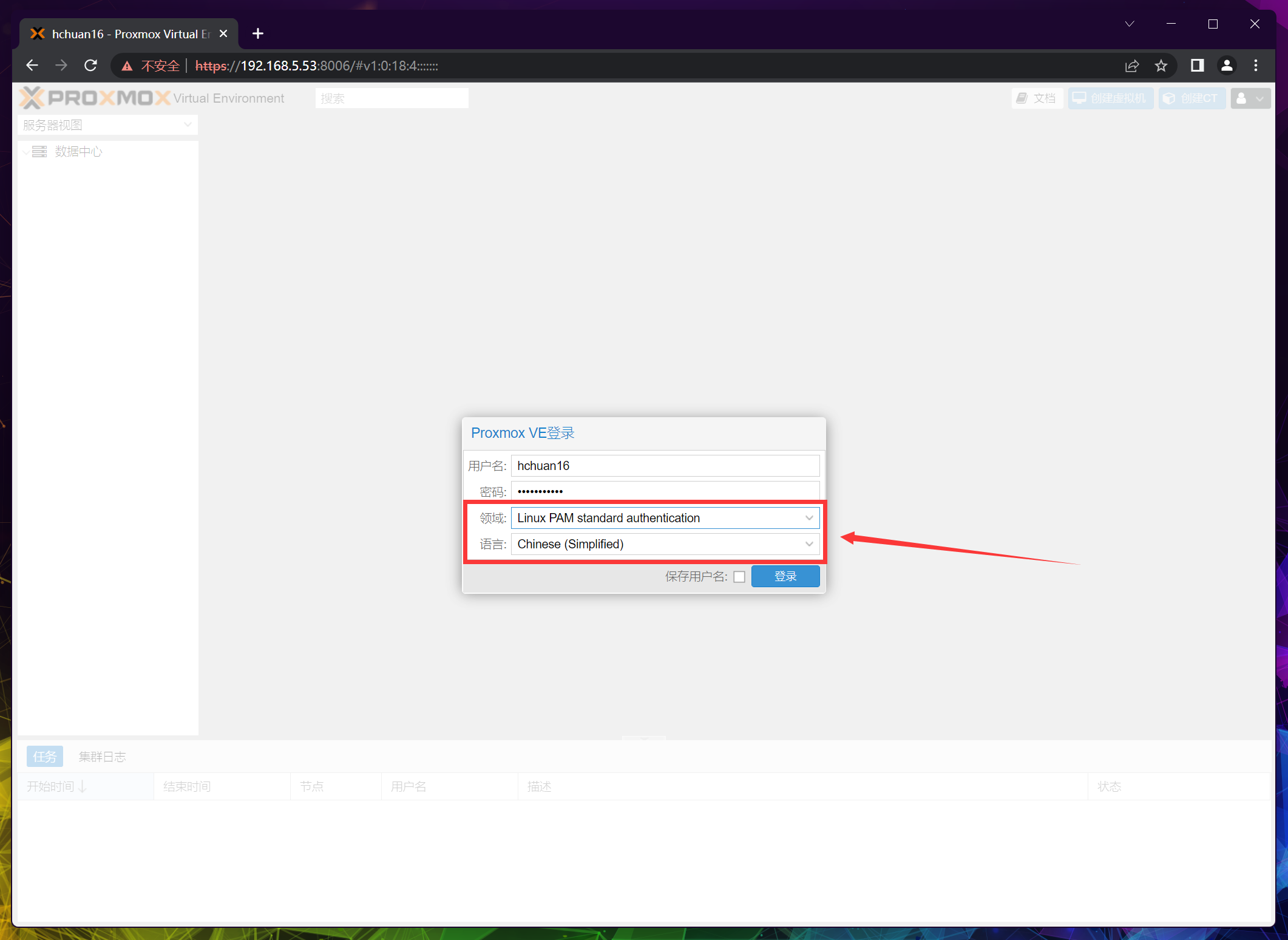Click the browser back arrow
Screen dimensions: 1288x940
pyautogui.click(x=32, y=66)
